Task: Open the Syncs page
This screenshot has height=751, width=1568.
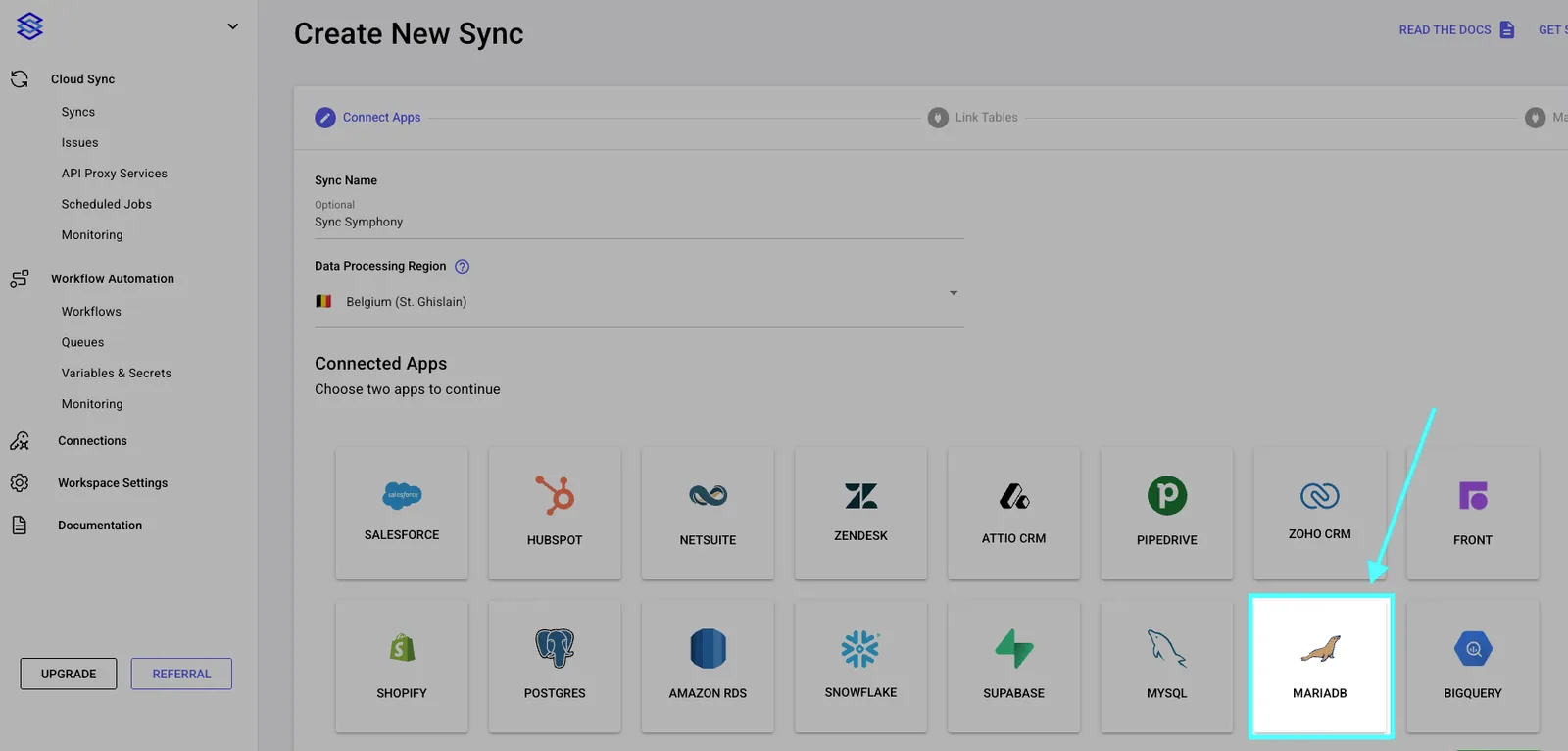Action: (78, 112)
